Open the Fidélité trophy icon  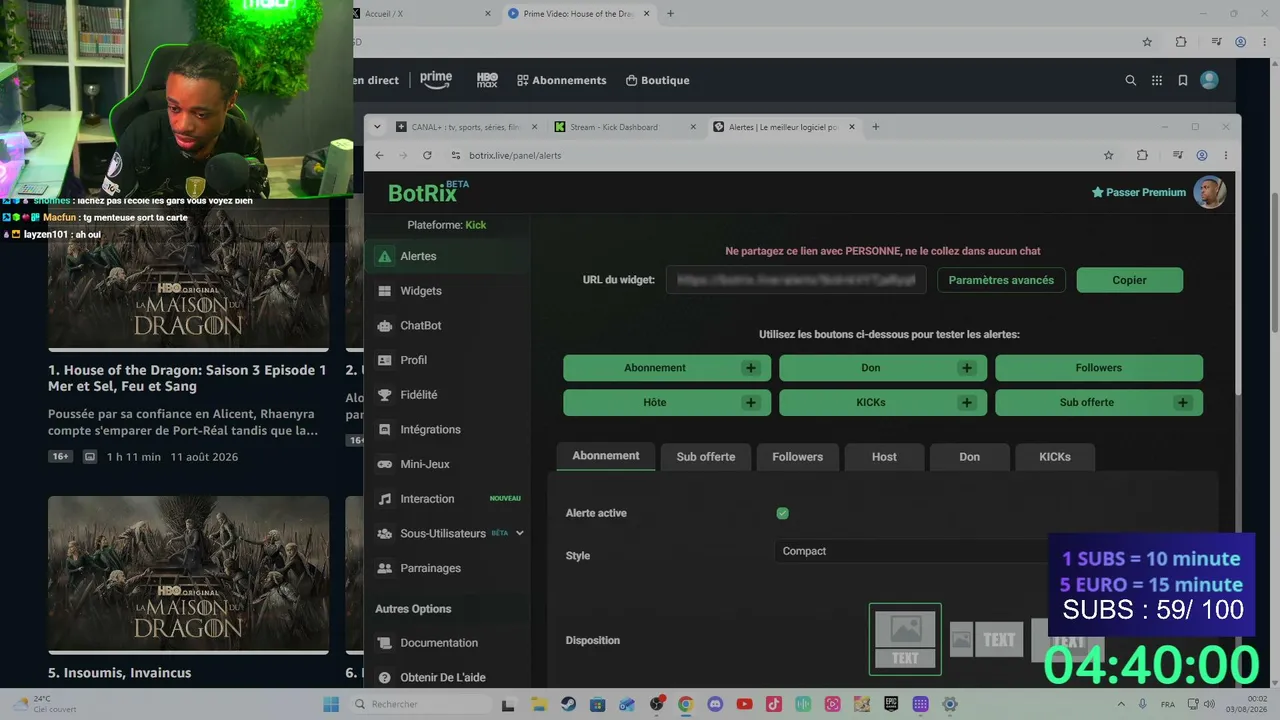coord(384,395)
